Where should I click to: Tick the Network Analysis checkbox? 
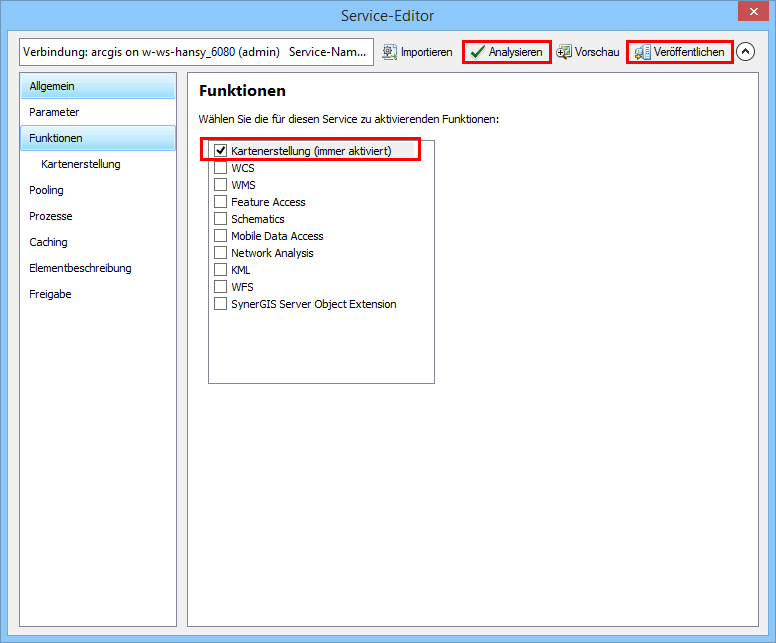pos(220,252)
